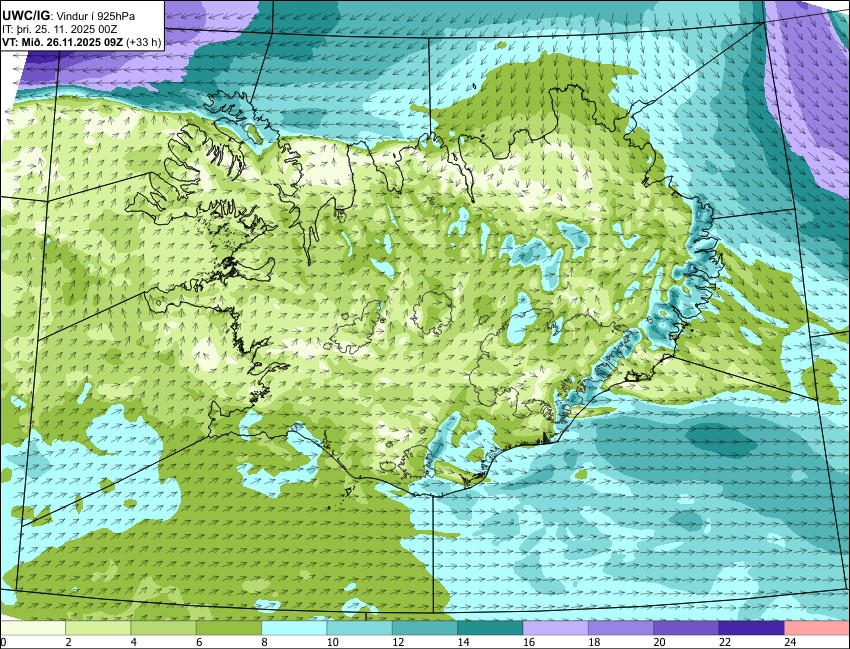Viewport: 850px width, 649px height.
Task: Click the legend scale label '8'
Action: 264,642
